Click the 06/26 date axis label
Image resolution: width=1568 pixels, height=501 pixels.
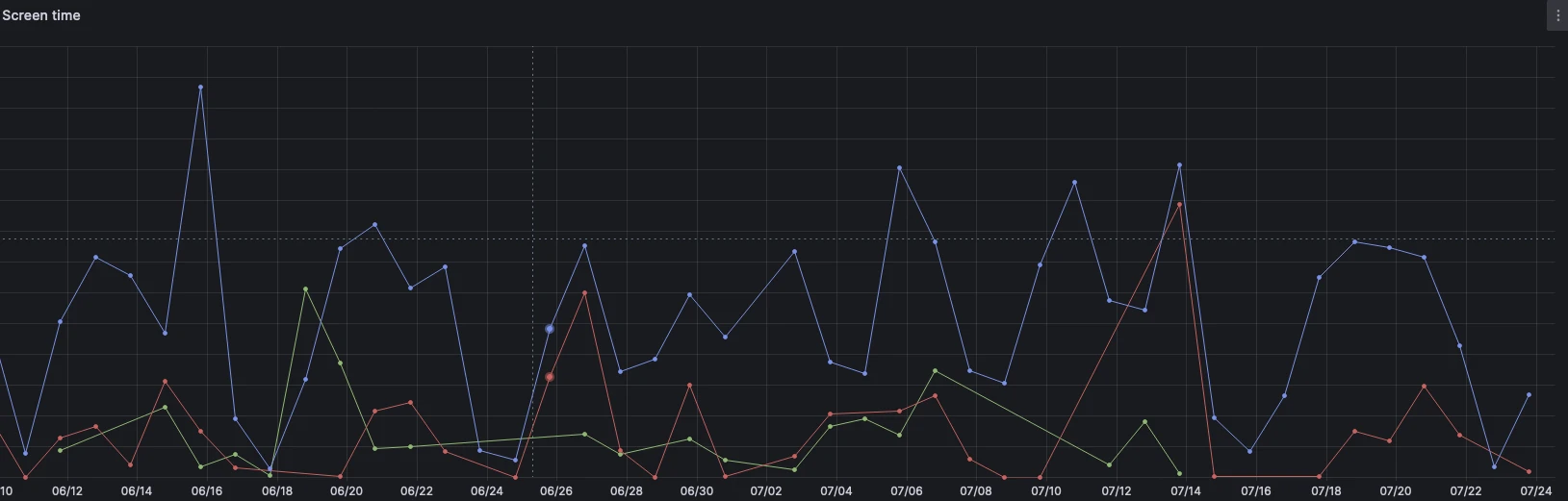tap(556, 490)
